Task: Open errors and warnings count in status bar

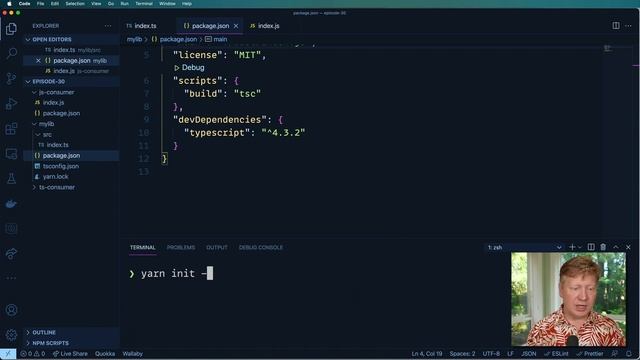Action: tap(33, 354)
